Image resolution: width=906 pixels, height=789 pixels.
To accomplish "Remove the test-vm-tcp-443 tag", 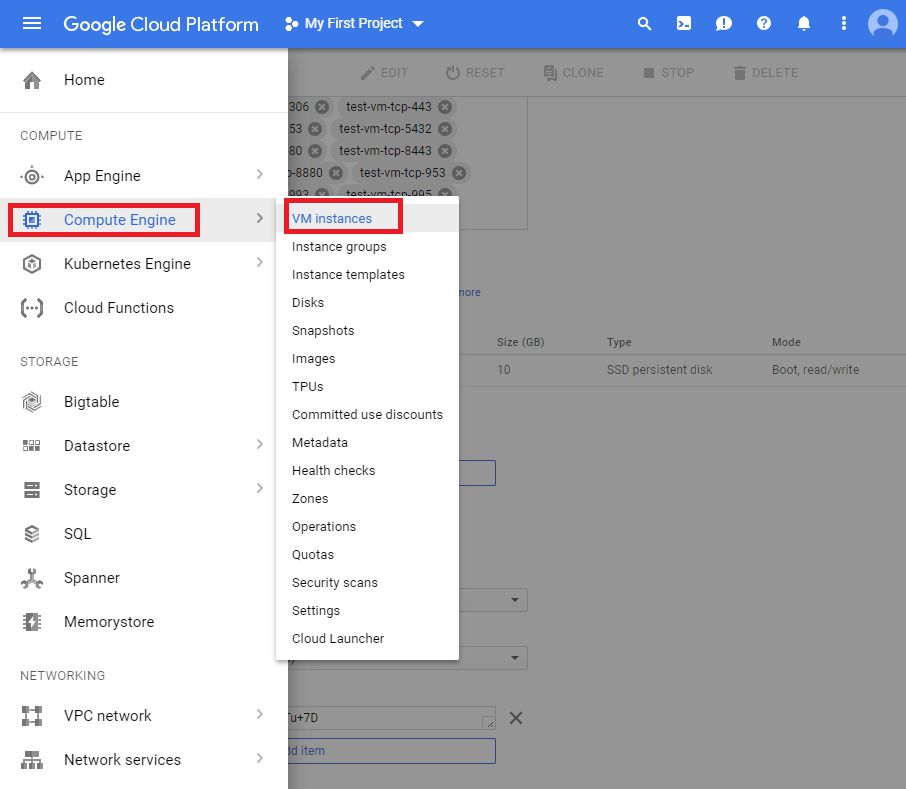I will coord(445,107).
